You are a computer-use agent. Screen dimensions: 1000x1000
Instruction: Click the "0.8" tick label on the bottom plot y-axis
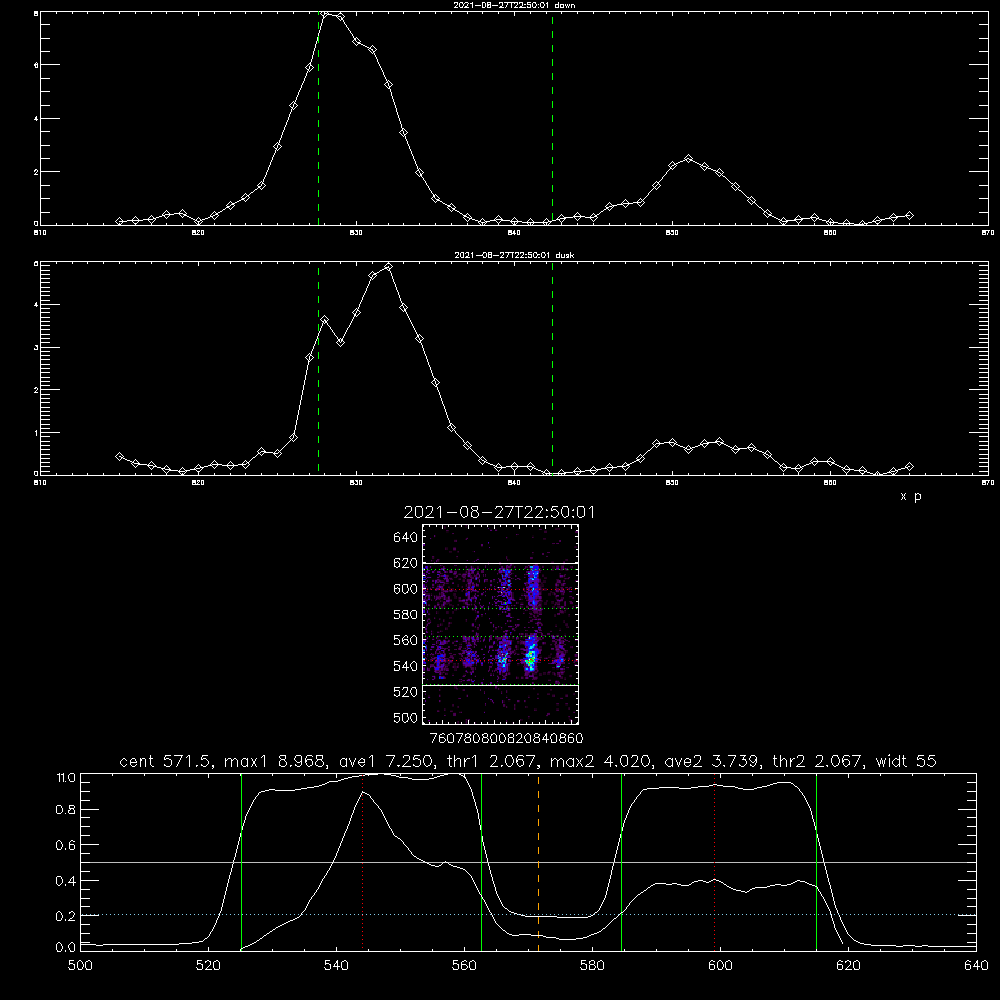66,809
